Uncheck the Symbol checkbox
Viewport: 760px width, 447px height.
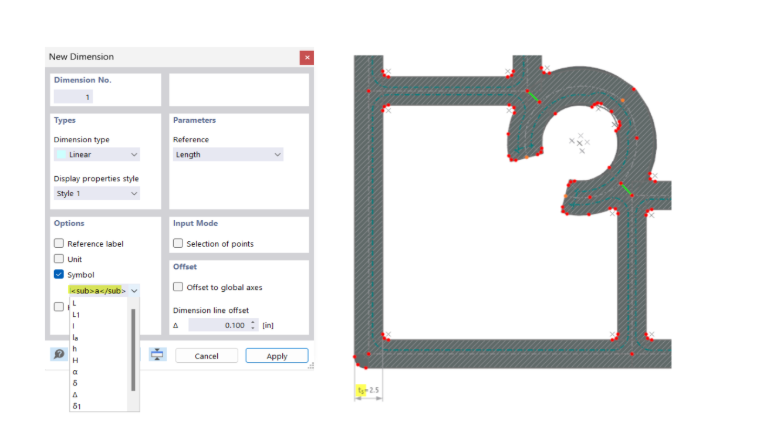click(x=59, y=274)
